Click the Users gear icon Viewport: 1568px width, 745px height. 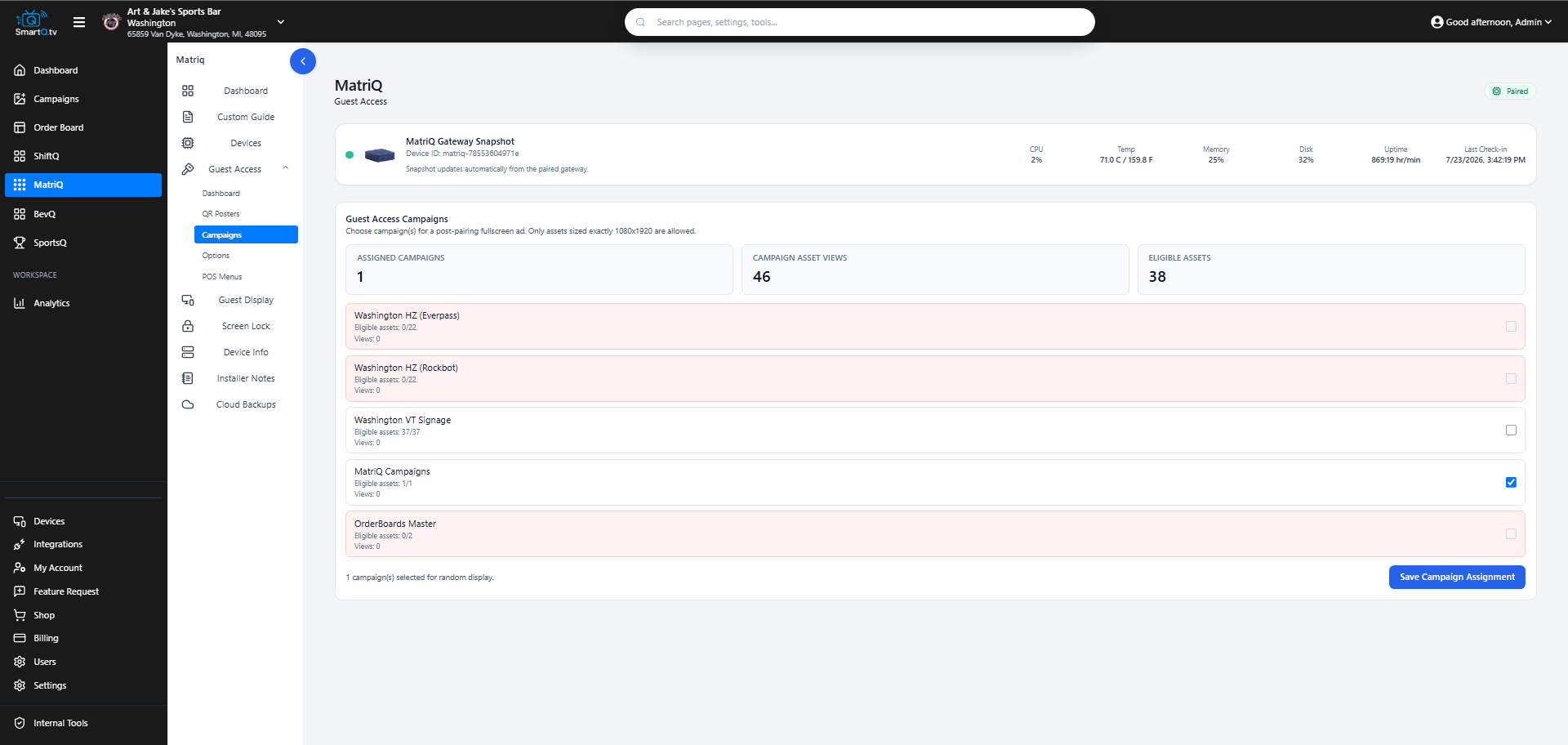(20, 662)
